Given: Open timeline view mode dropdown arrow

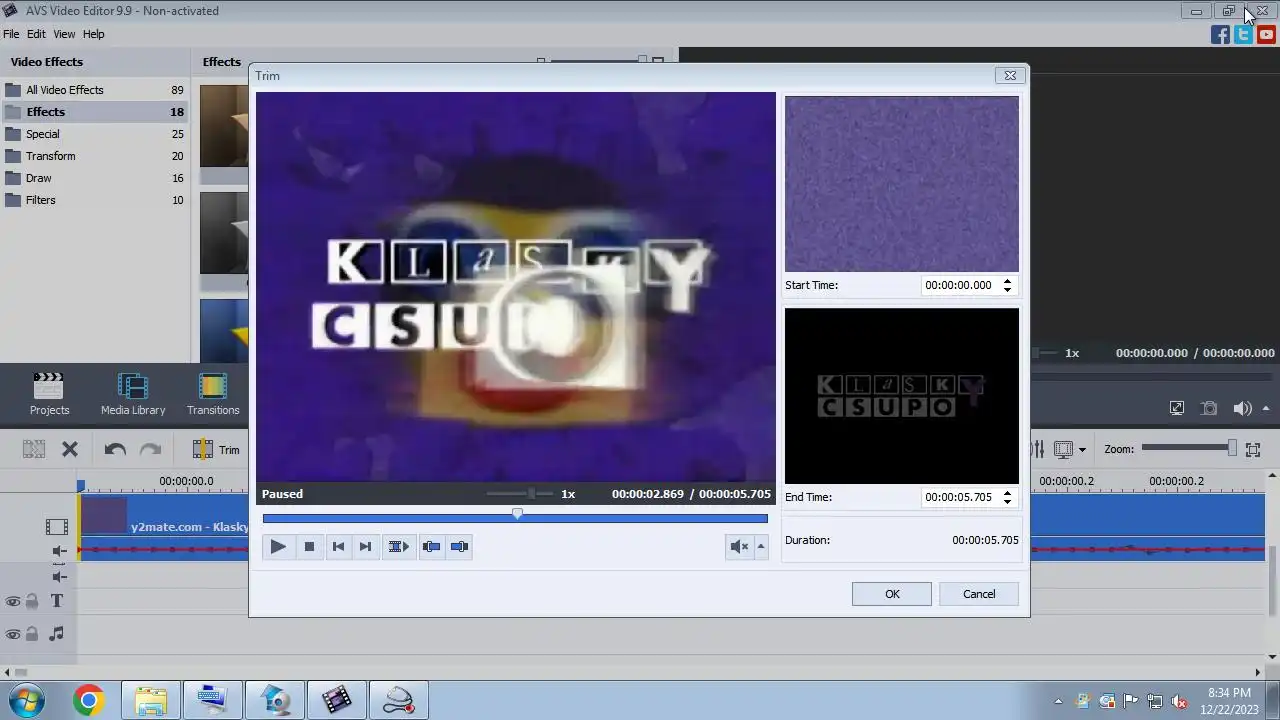Looking at the screenshot, I should click(x=1082, y=450).
